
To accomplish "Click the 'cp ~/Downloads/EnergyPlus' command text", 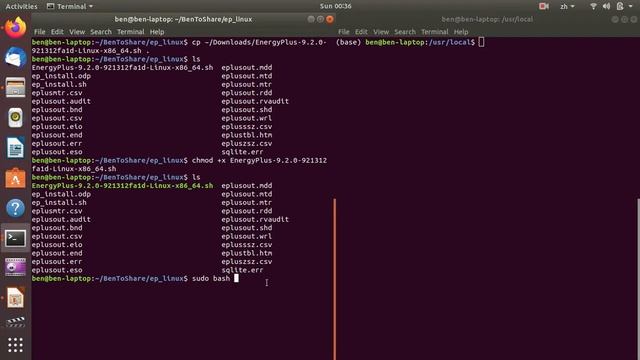I will (x=259, y=42).
